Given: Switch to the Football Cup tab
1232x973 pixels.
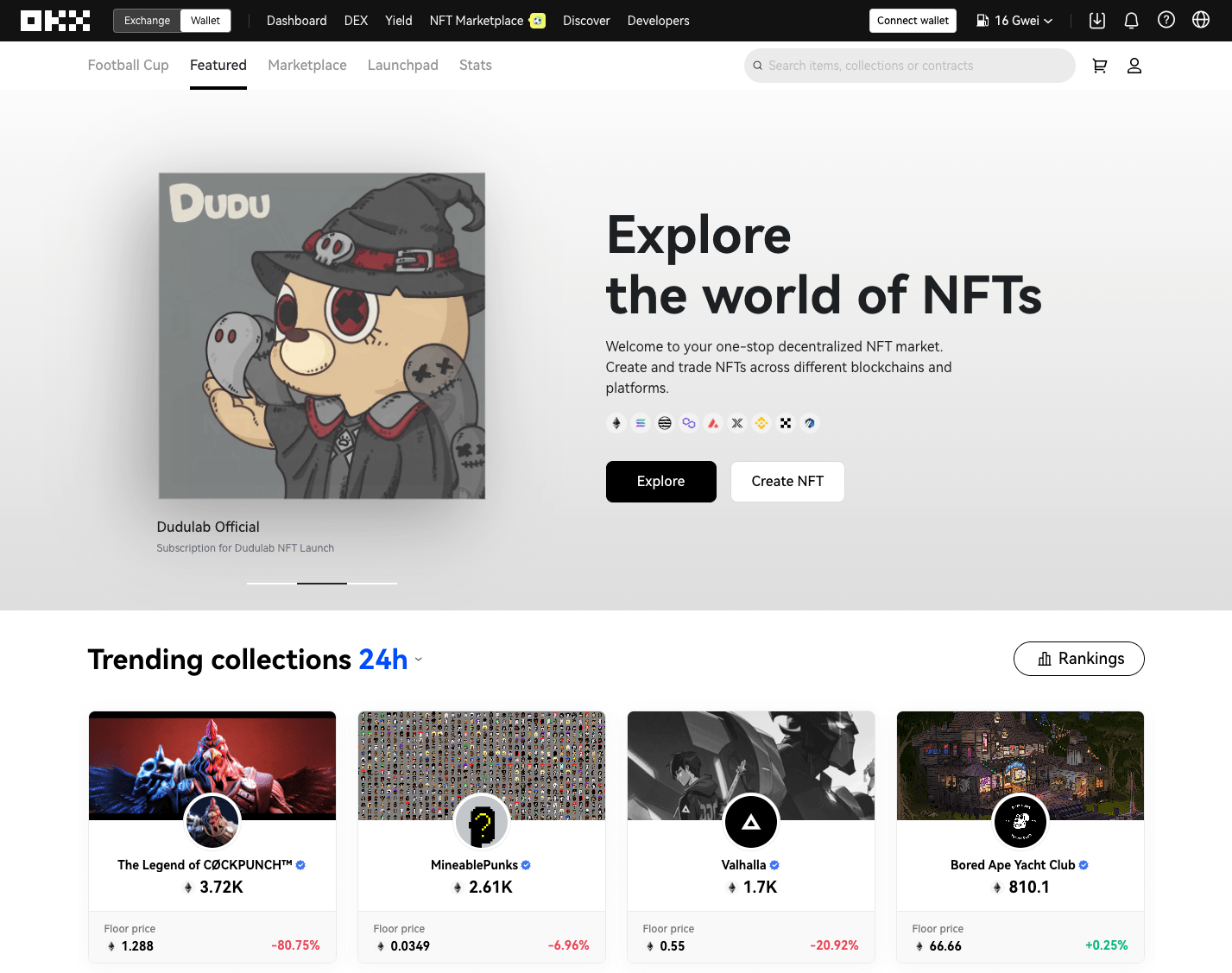Looking at the screenshot, I should point(129,66).
